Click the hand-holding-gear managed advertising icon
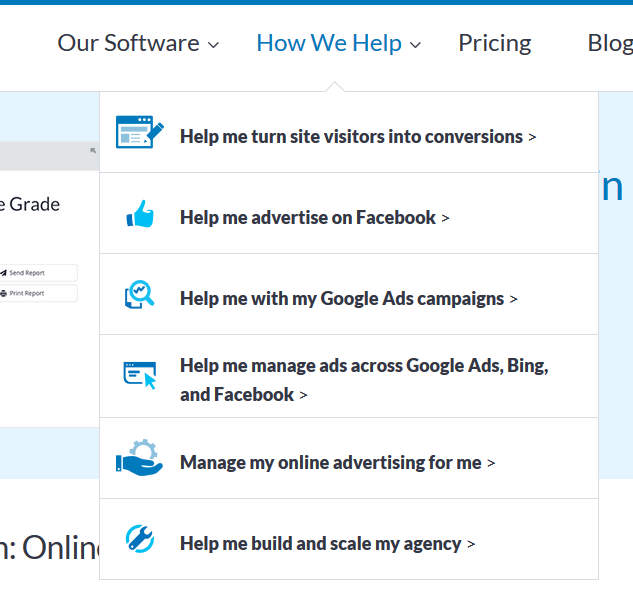The width and height of the screenshot is (633, 590). pos(139,458)
